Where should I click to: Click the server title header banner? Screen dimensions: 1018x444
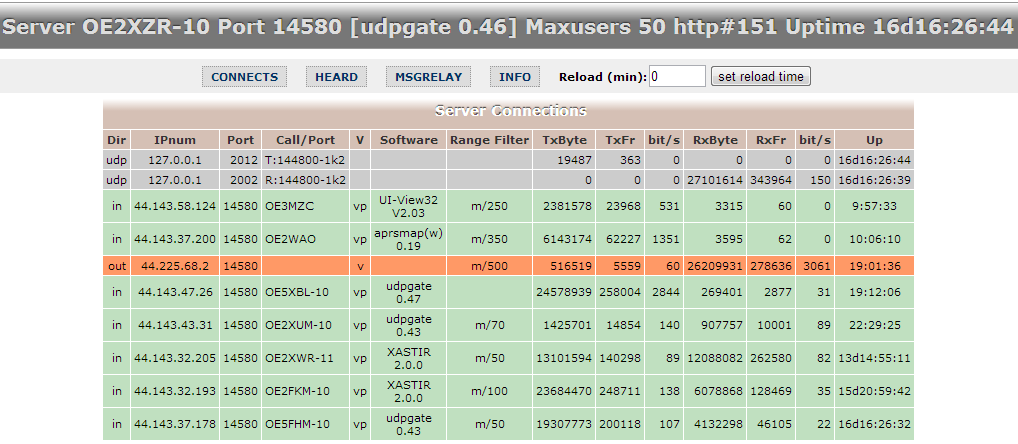[x=509, y=27]
